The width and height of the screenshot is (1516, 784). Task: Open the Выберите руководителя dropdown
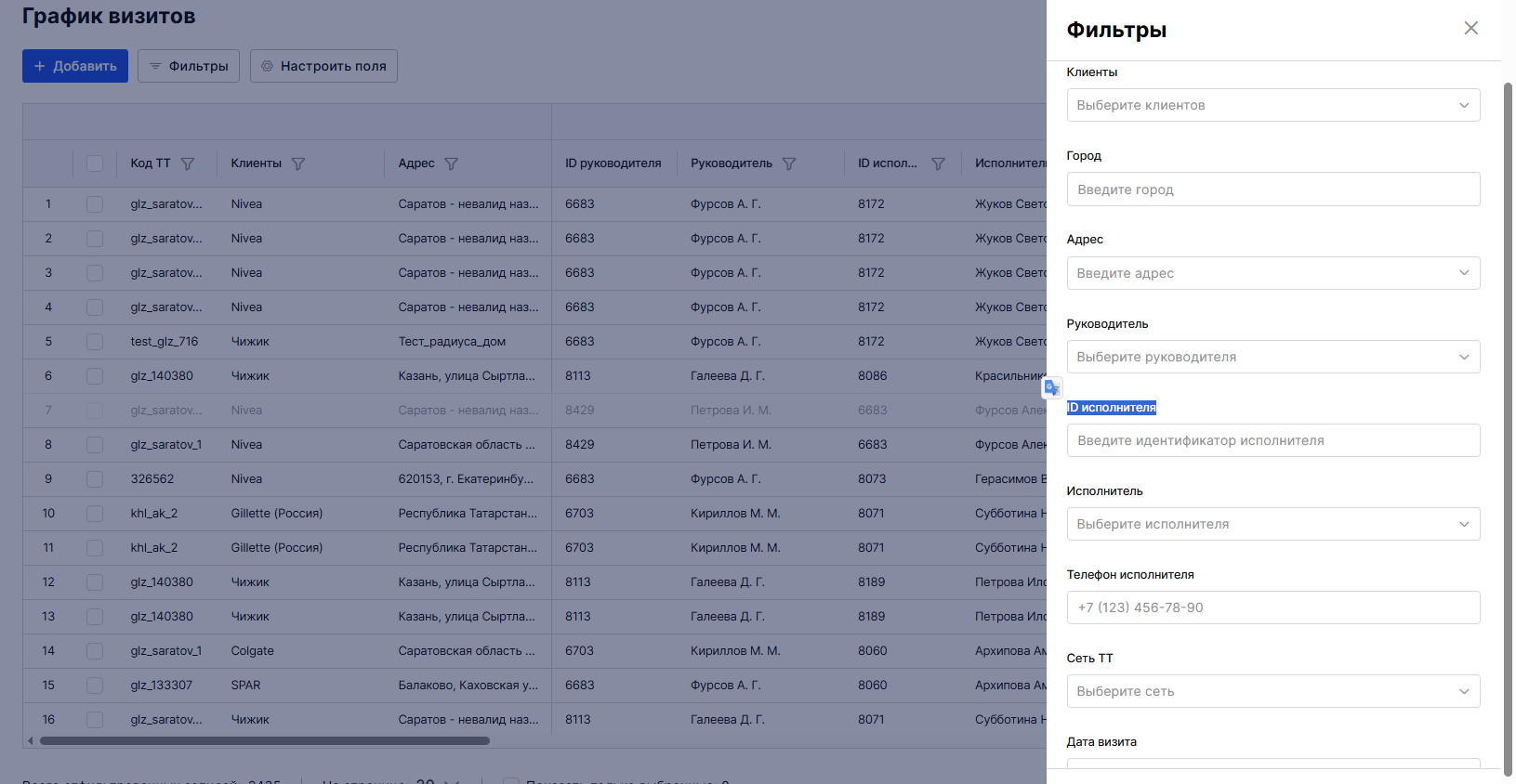(x=1273, y=357)
